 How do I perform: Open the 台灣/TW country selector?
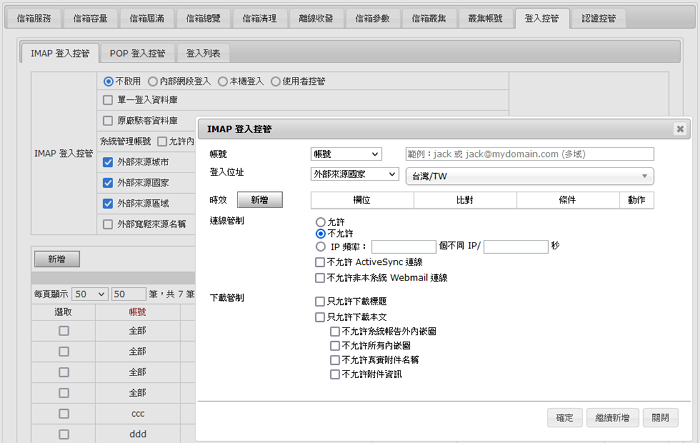pyautogui.click(x=529, y=176)
